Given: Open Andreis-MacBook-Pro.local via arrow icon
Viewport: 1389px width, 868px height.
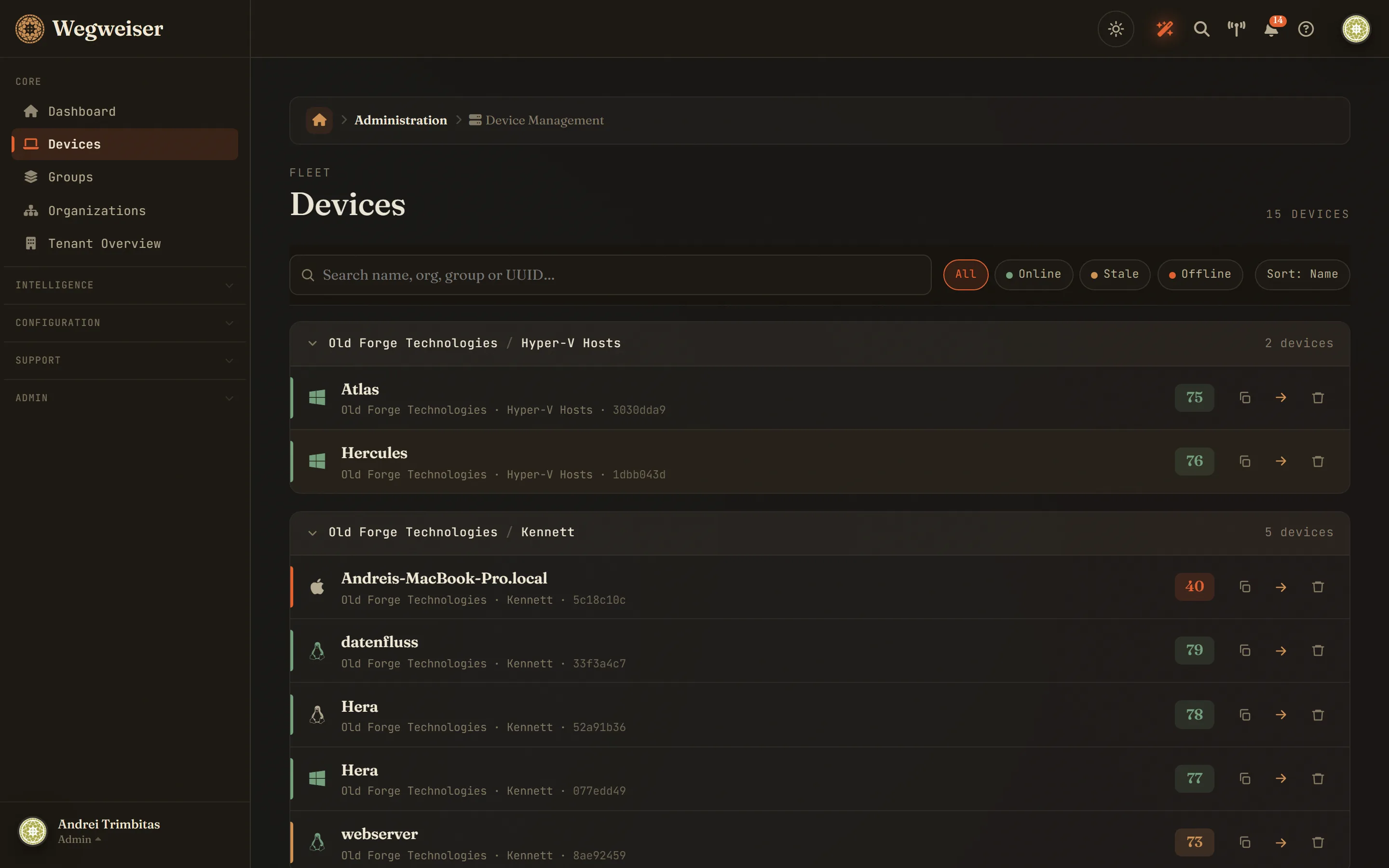Looking at the screenshot, I should [1281, 587].
